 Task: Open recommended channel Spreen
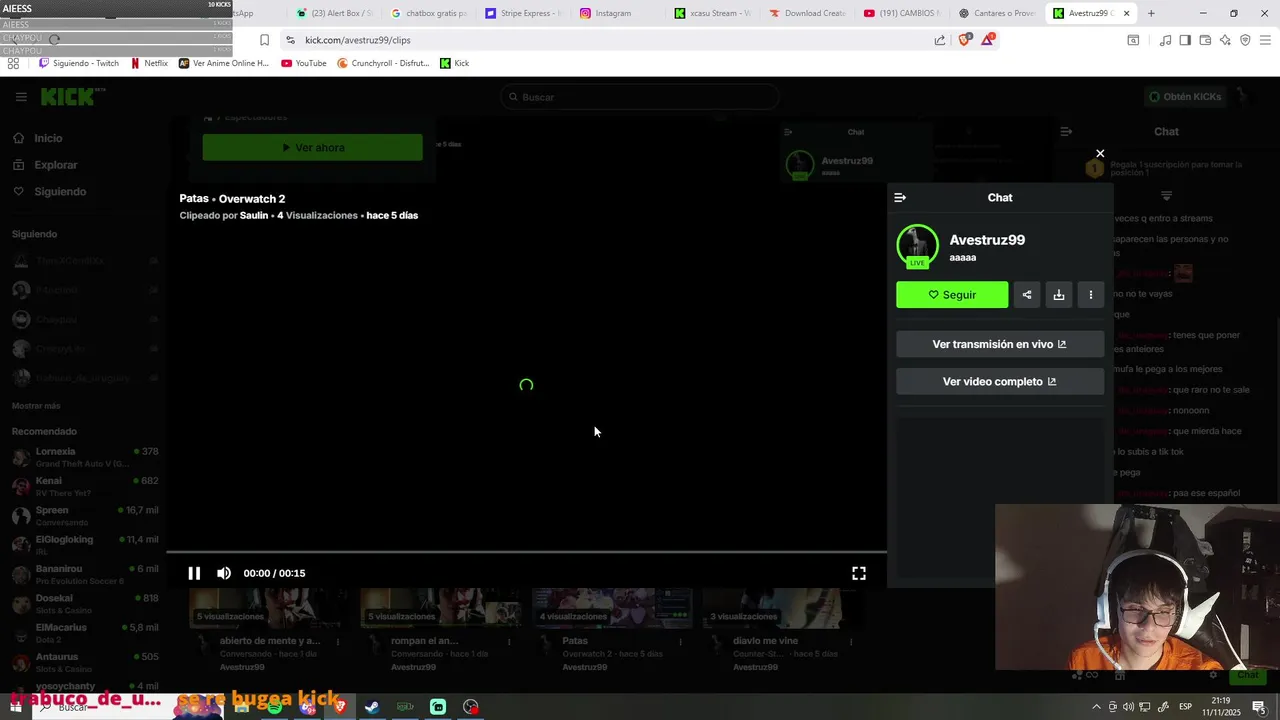pyautogui.click(x=84, y=516)
